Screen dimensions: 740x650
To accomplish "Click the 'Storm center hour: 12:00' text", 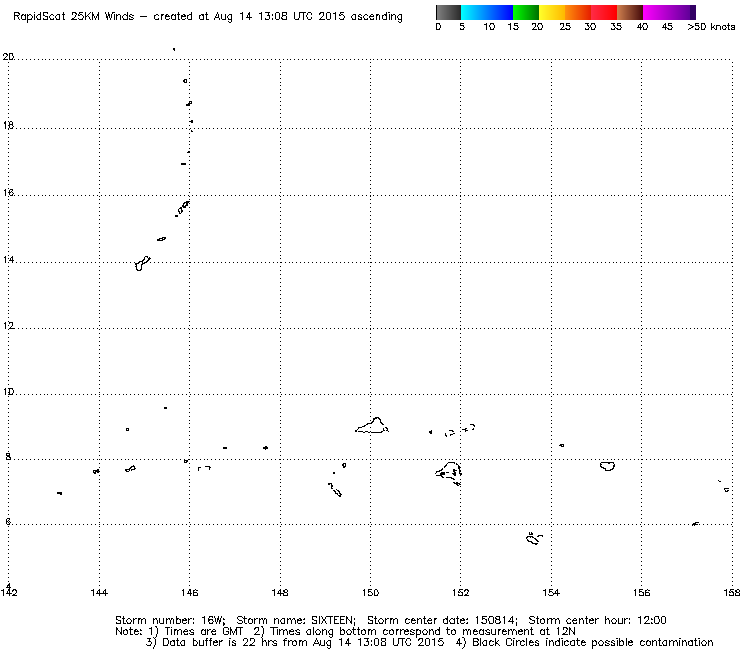I will click(597, 620).
